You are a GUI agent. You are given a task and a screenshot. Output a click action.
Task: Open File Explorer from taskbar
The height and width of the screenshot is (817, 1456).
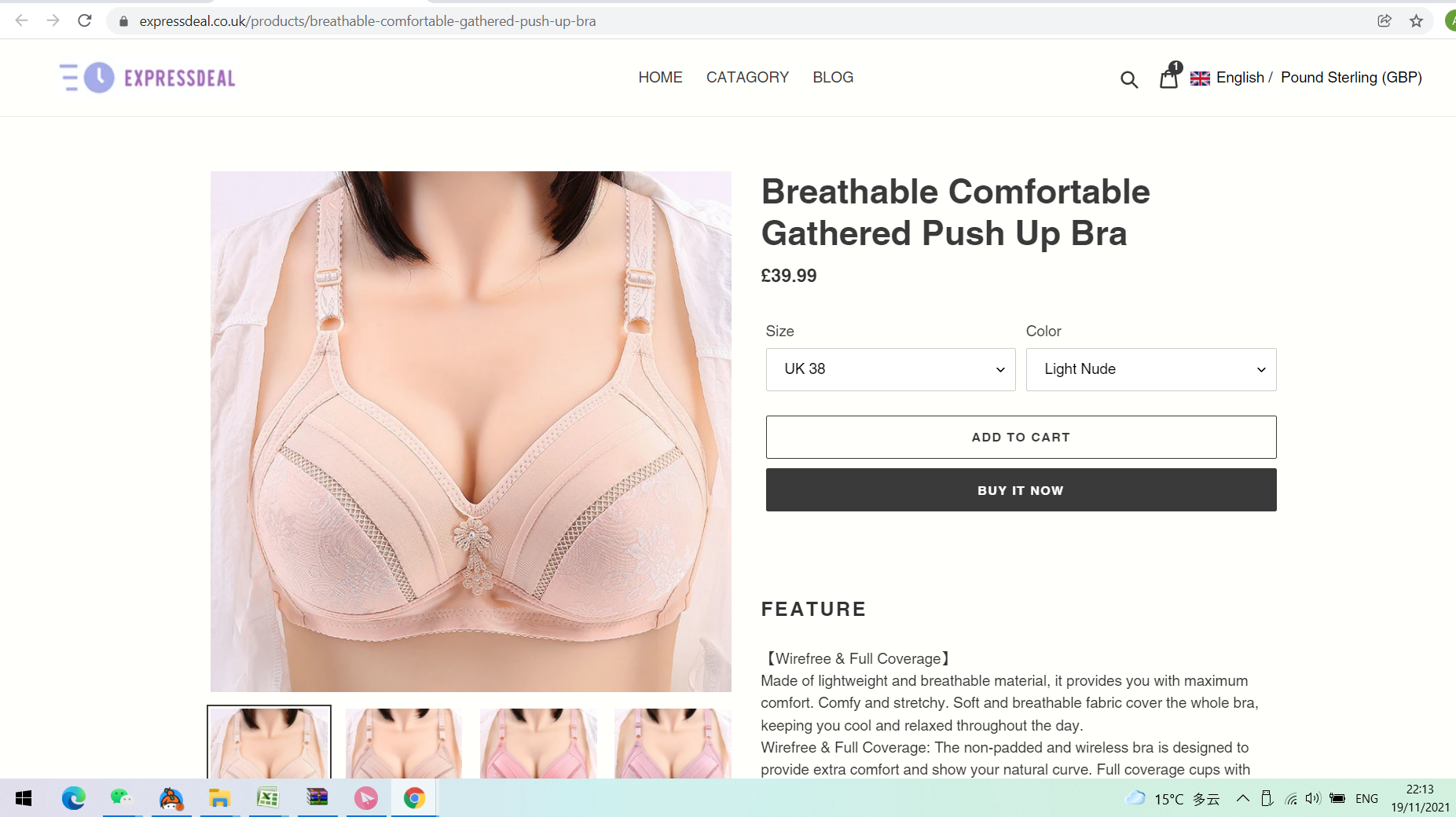coord(219,798)
